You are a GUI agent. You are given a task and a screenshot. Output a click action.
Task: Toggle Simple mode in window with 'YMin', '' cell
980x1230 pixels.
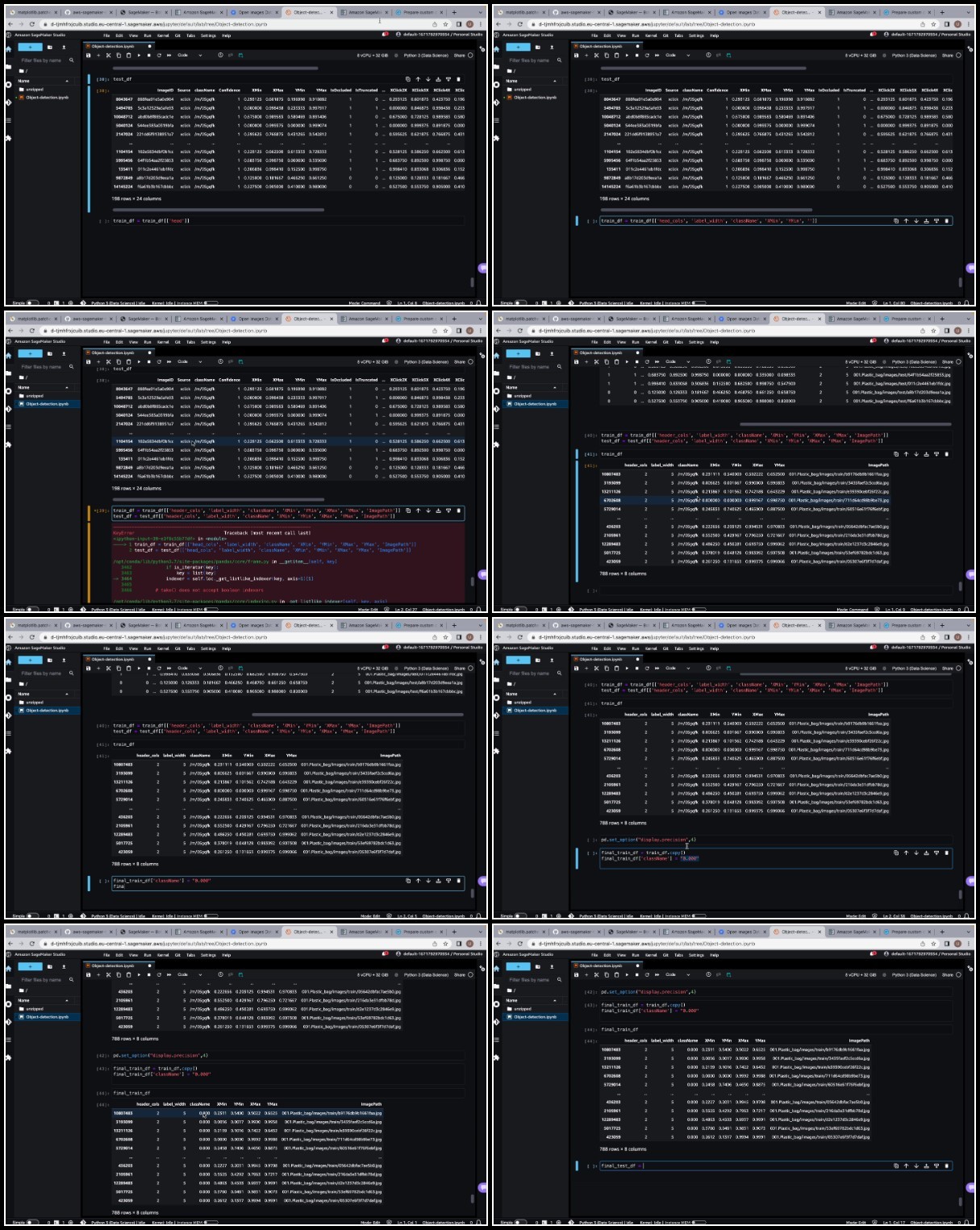click(x=519, y=303)
